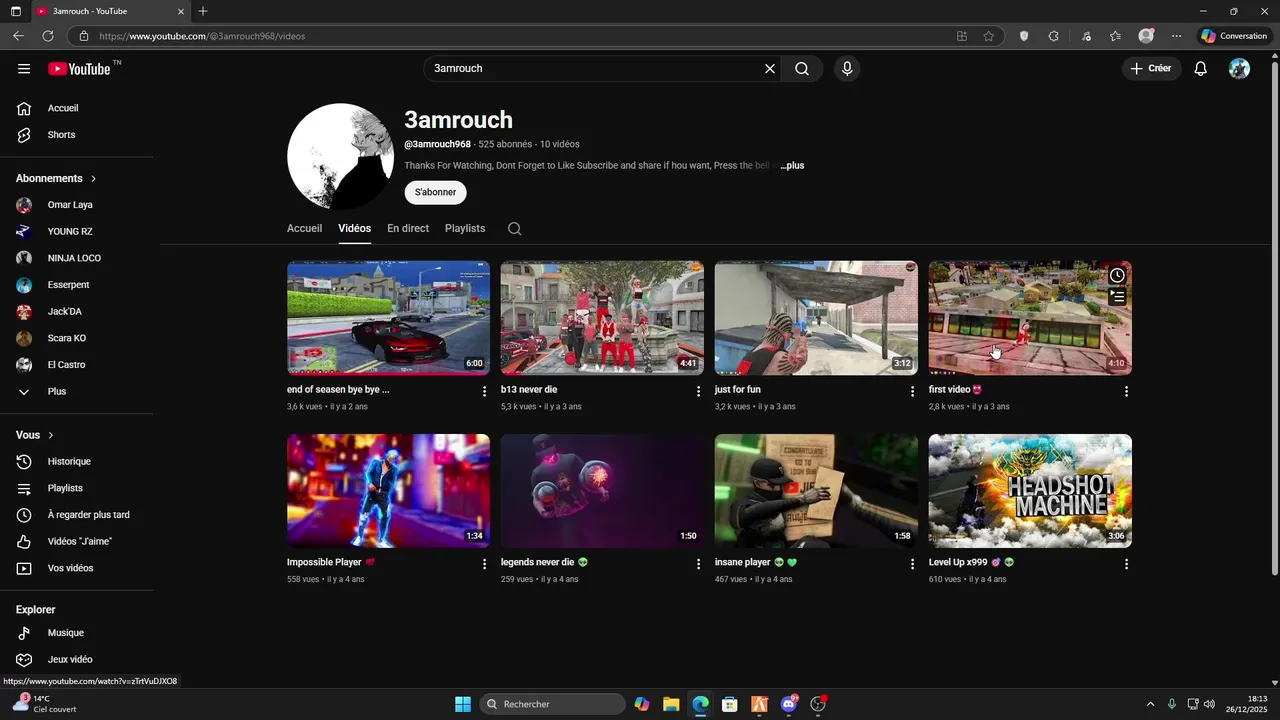Viewport: 1280px width, 720px height.
Task: Start voice search with microphone
Action: point(847,69)
